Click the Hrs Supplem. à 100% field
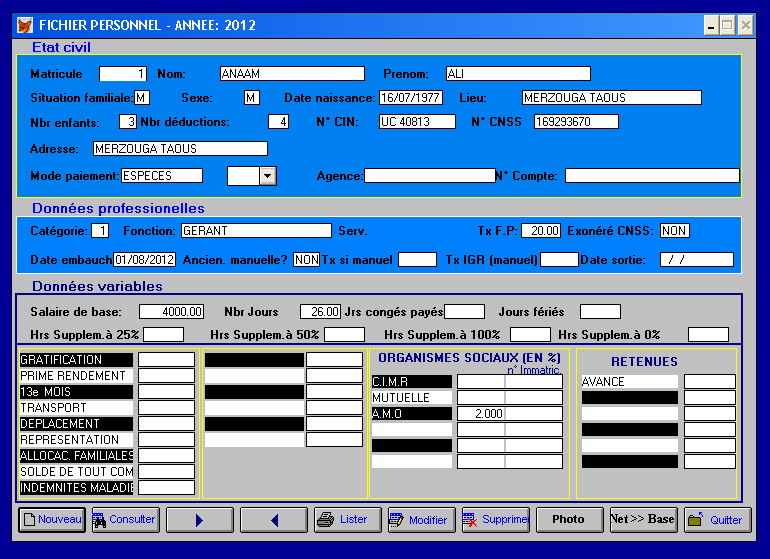This screenshot has height=559, width=770. click(x=530, y=335)
